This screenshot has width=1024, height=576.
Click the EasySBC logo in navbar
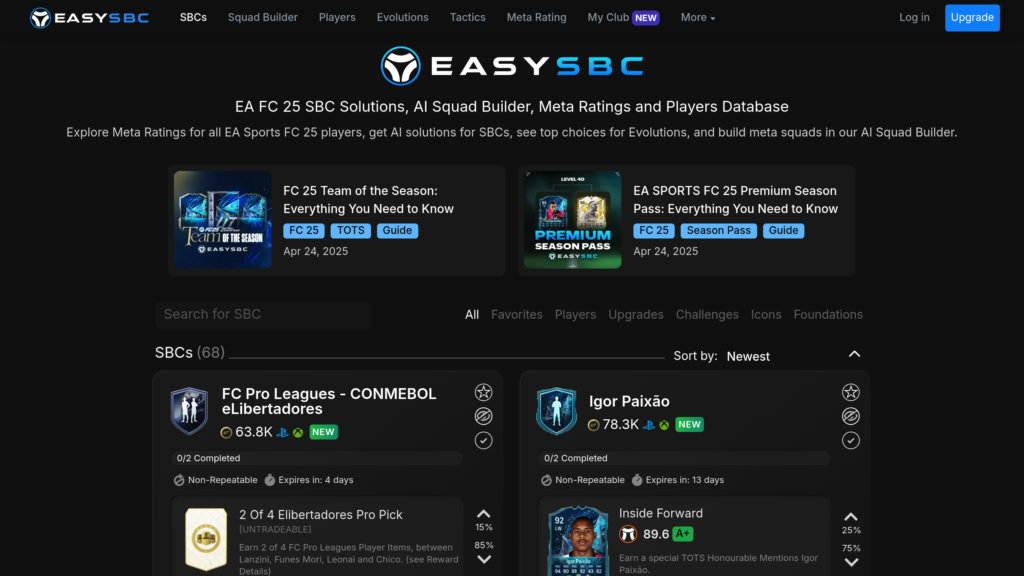pos(89,17)
